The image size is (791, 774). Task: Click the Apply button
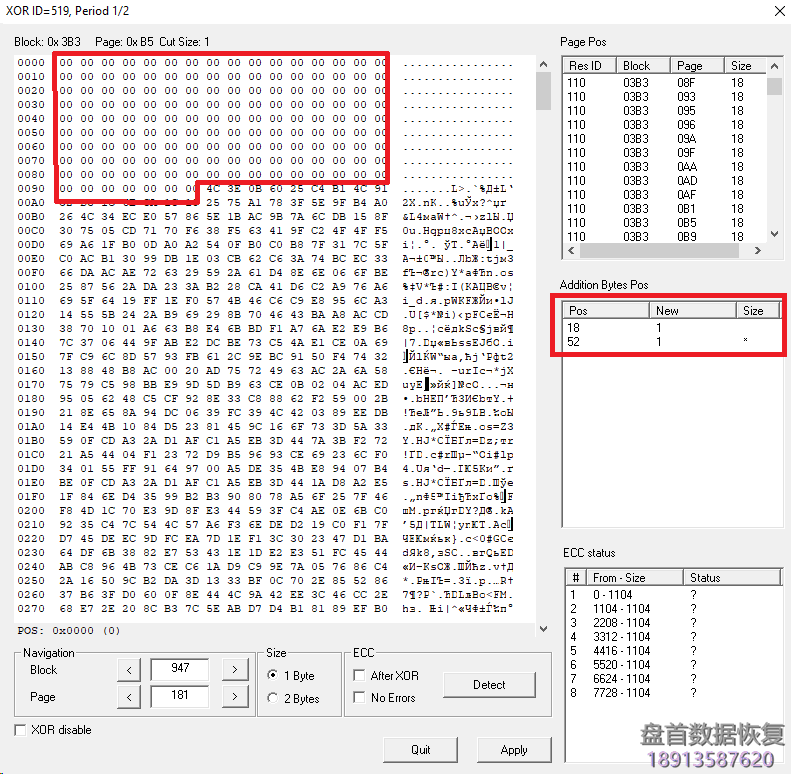click(x=514, y=749)
